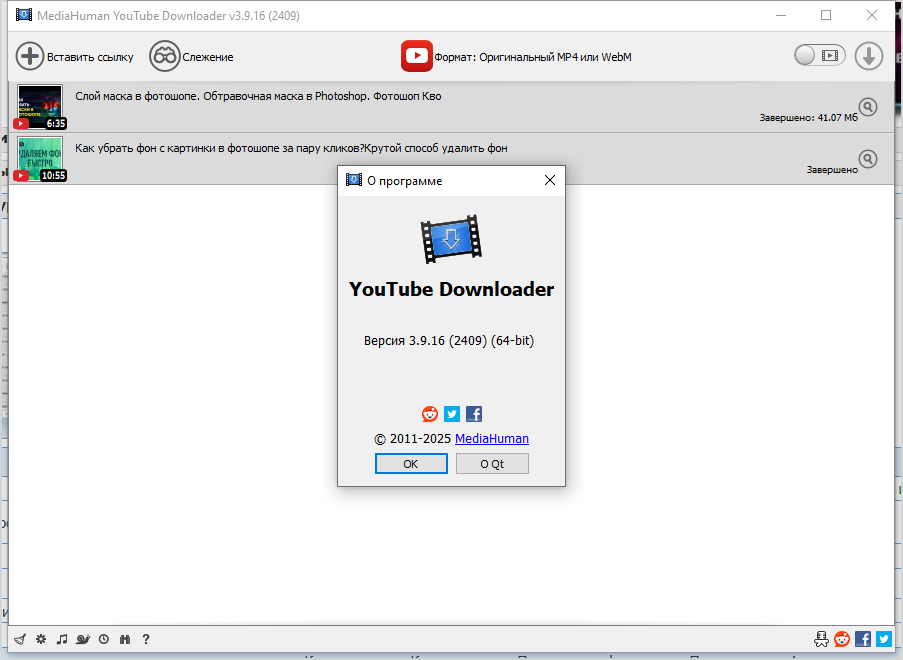Click the Twitter icon in About dialog
This screenshot has height=660, width=903.
452,414
